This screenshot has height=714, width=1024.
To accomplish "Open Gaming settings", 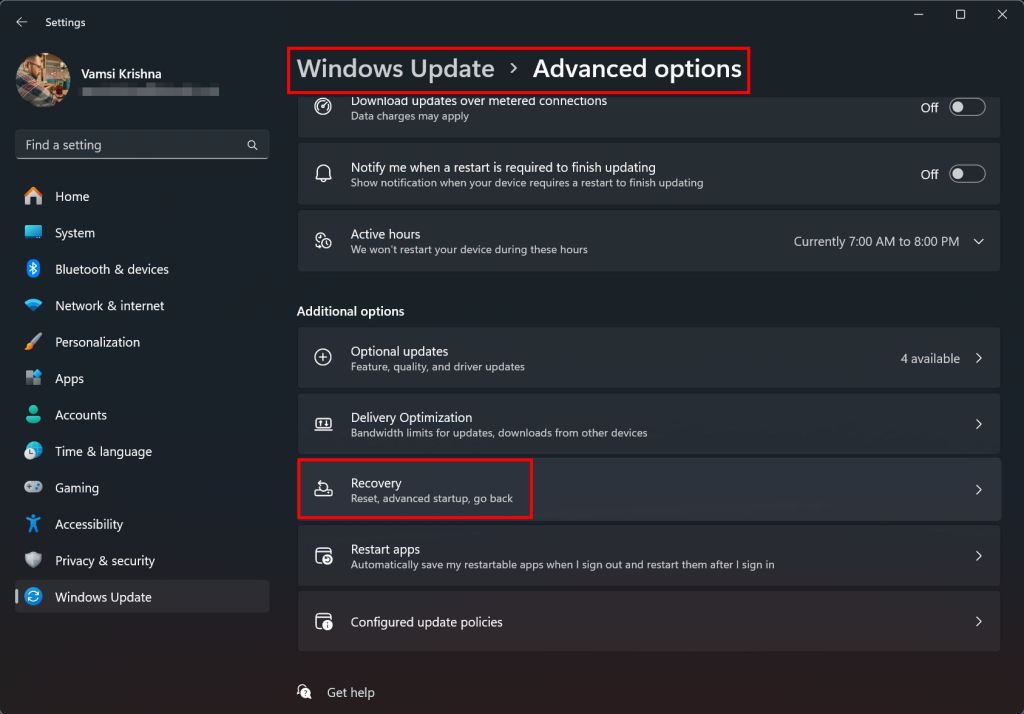I will 142,487.
